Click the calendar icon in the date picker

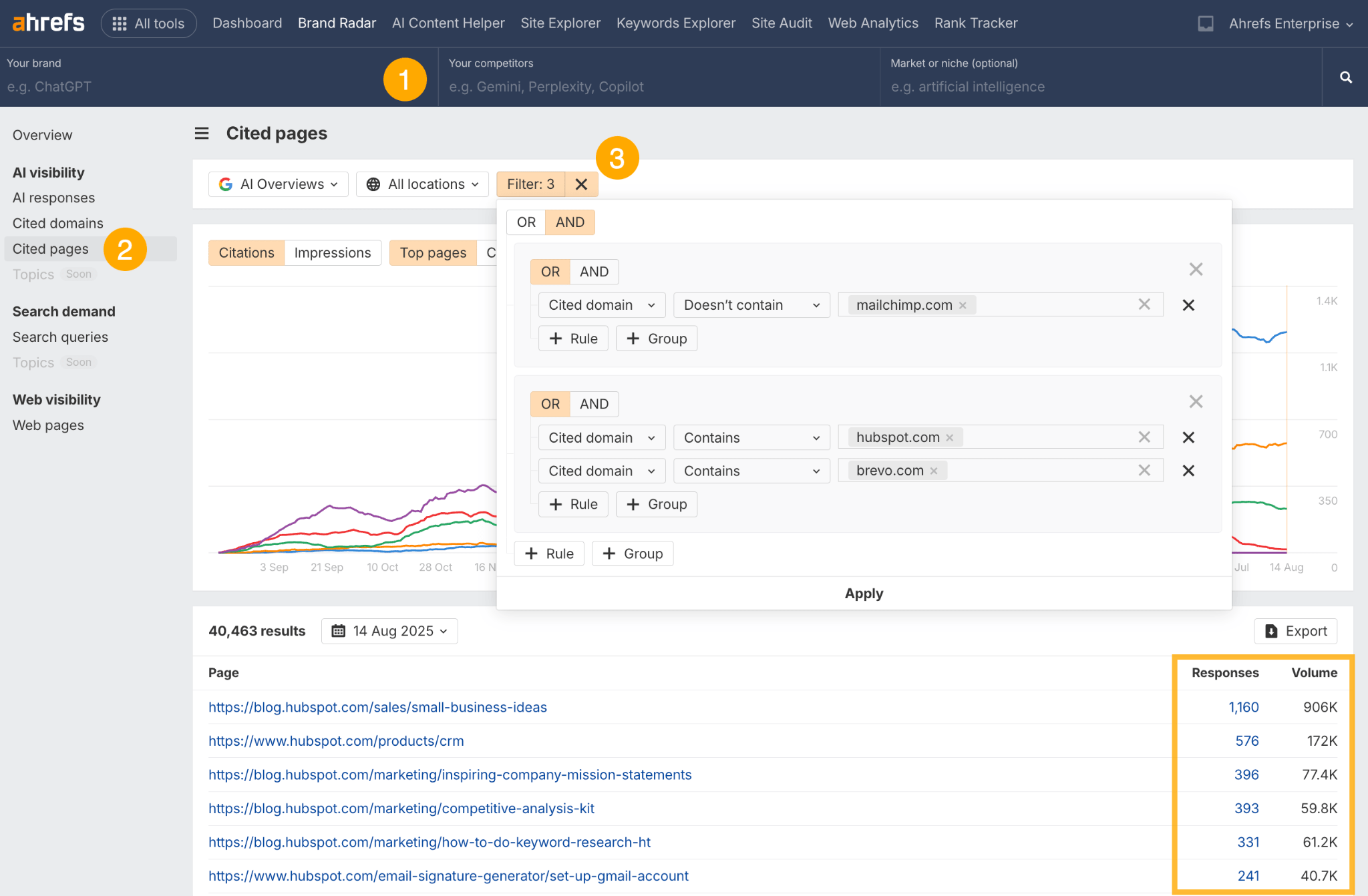pos(339,630)
